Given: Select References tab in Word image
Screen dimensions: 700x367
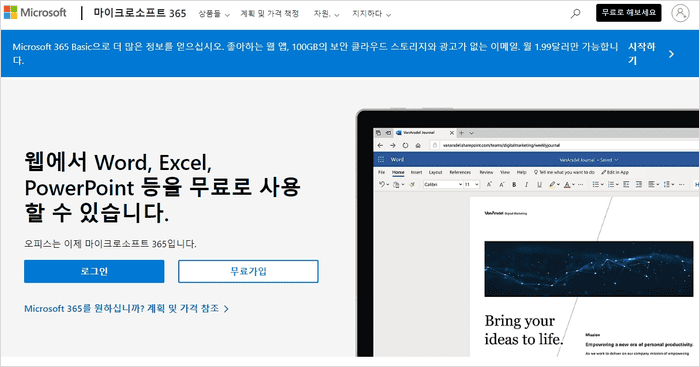Looking at the screenshot, I should tap(460, 172).
